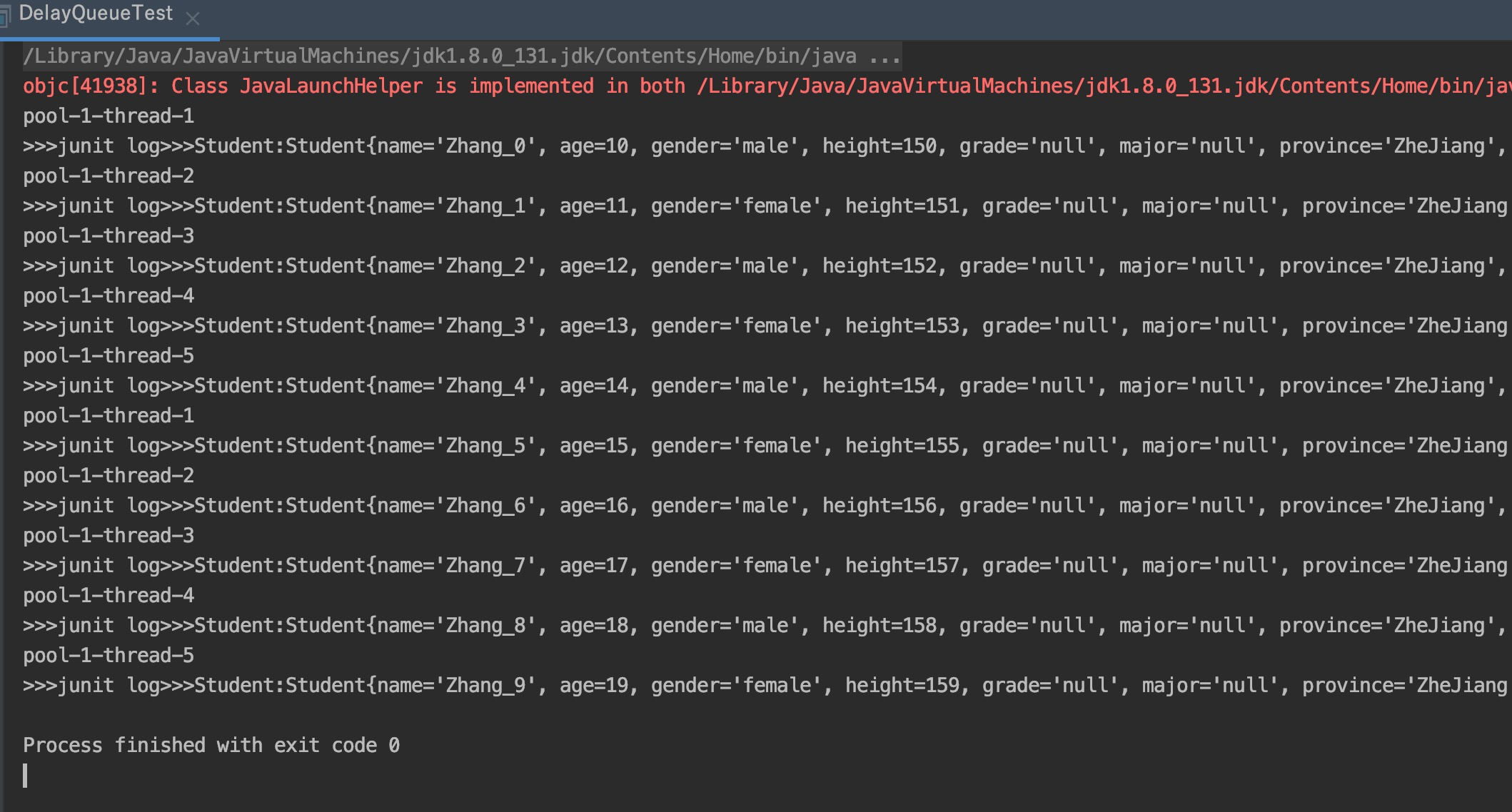1512x812 pixels.
Task: Click the first pool-1-thread-2 line
Action: pyautogui.click(x=109, y=176)
